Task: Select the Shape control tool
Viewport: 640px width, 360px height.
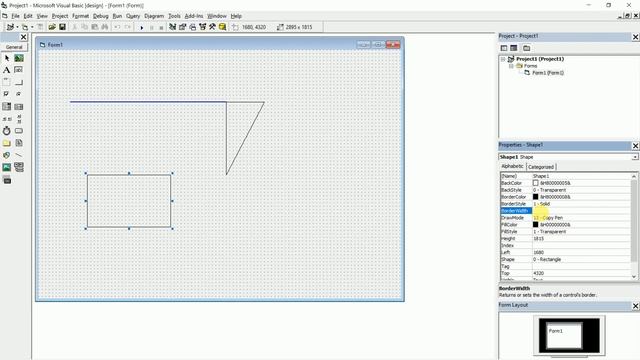Action: pos(7,155)
